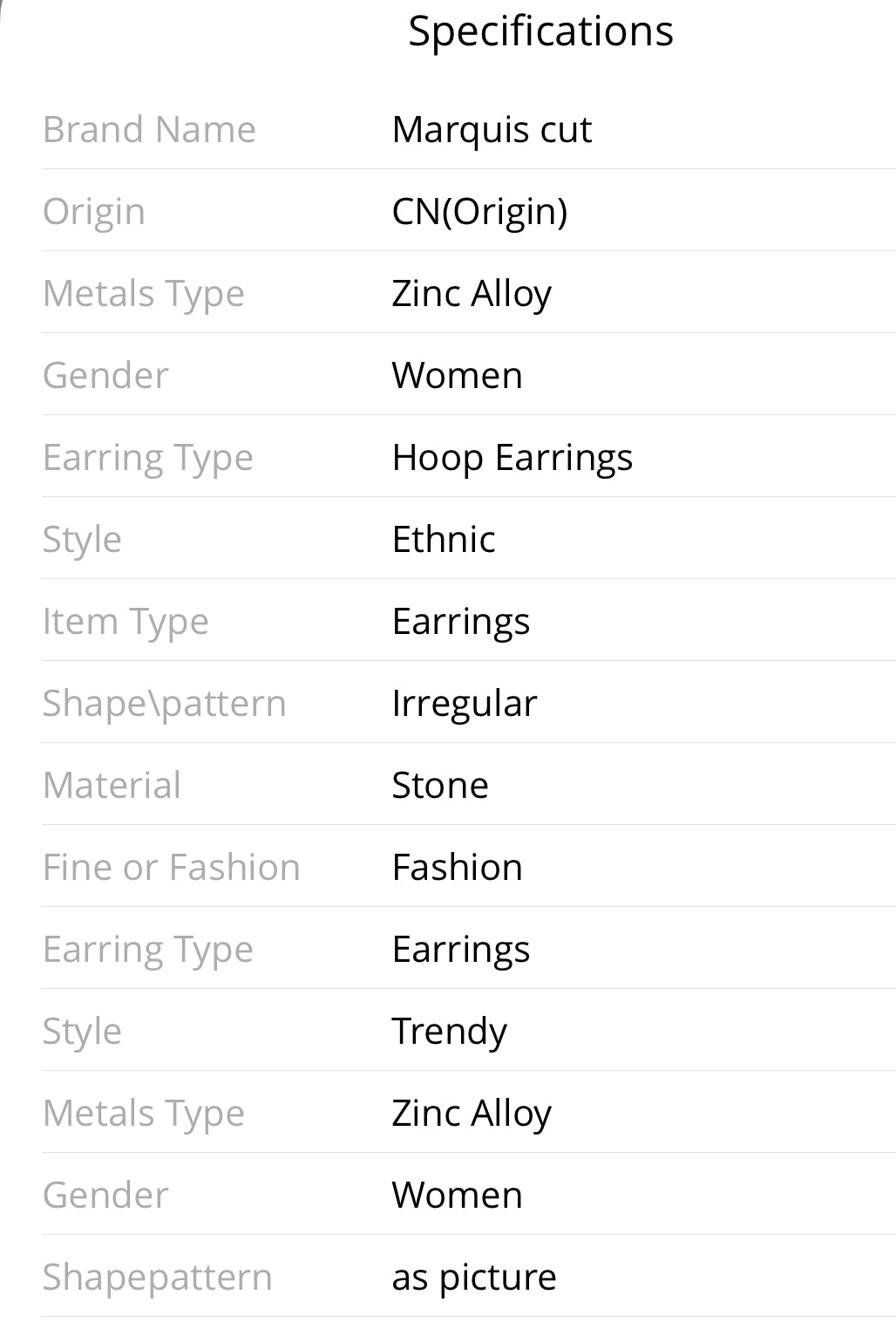
Task: Select the as picture value
Action: pos(474,1277)
